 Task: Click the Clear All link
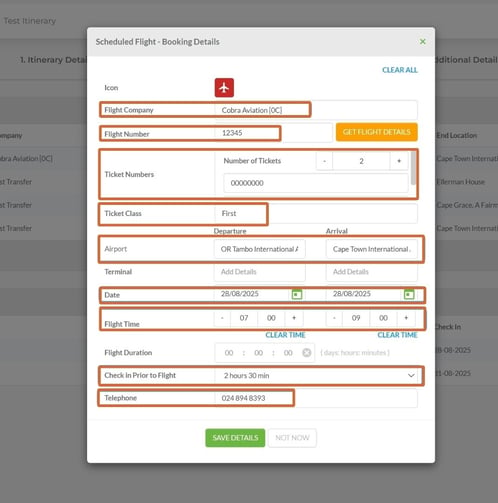coord(400,70)
